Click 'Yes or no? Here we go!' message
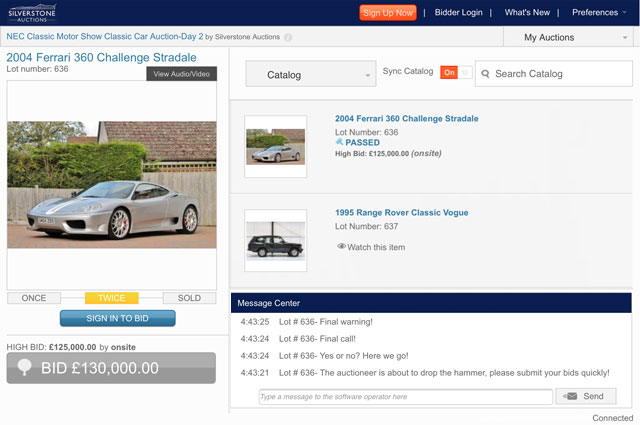The image size is (640, 425). [344, 356]
